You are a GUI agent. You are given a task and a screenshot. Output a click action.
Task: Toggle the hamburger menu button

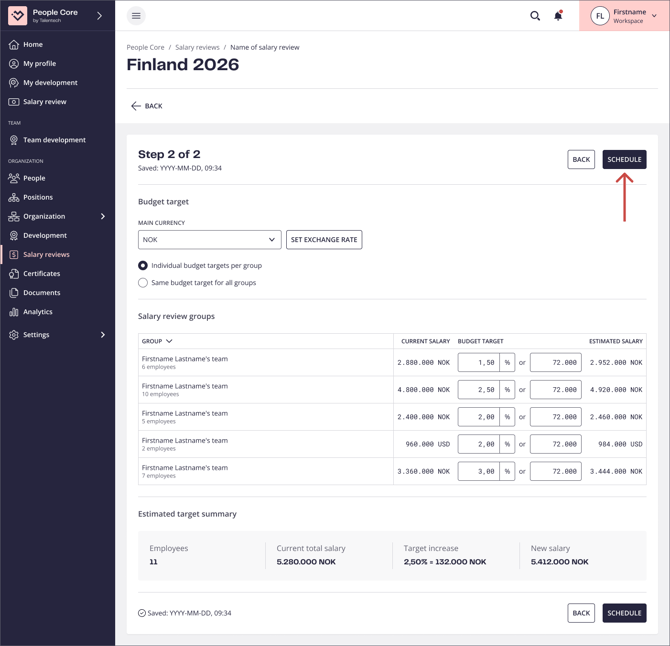point(136,16)
